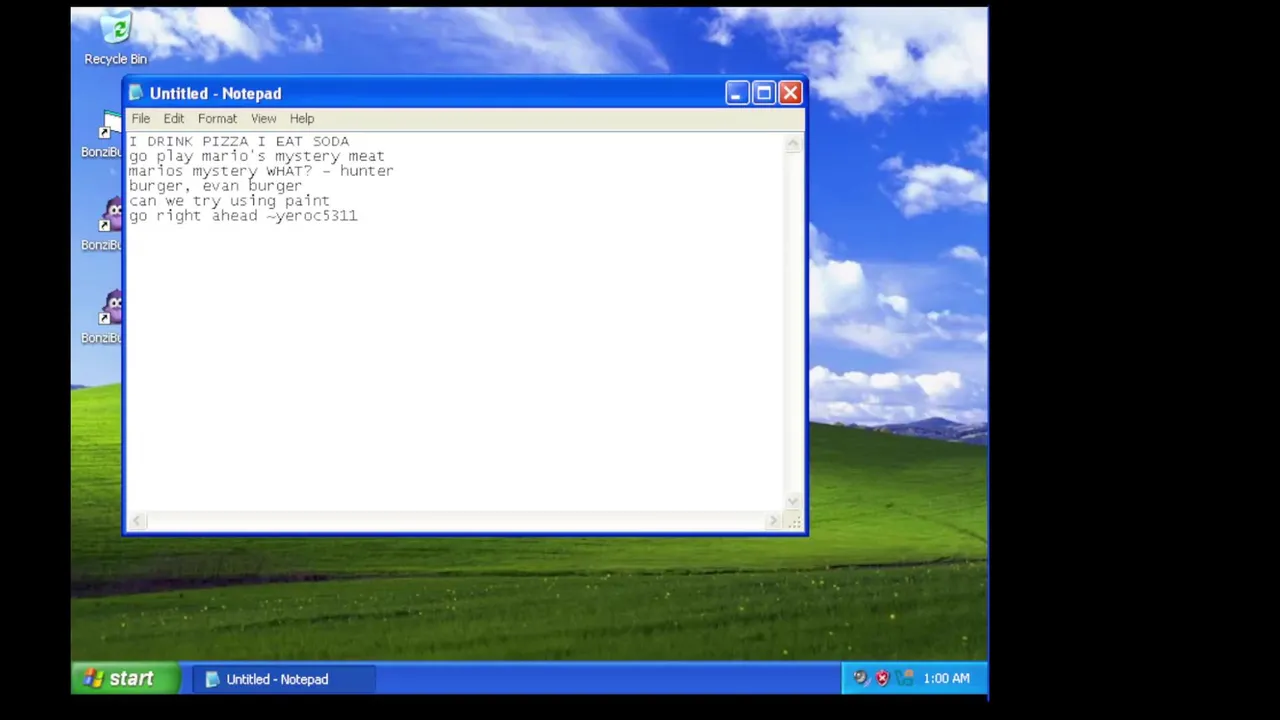Click the Start button
The width and height of the screenshot is (1280, 720).
click(126, 679)
